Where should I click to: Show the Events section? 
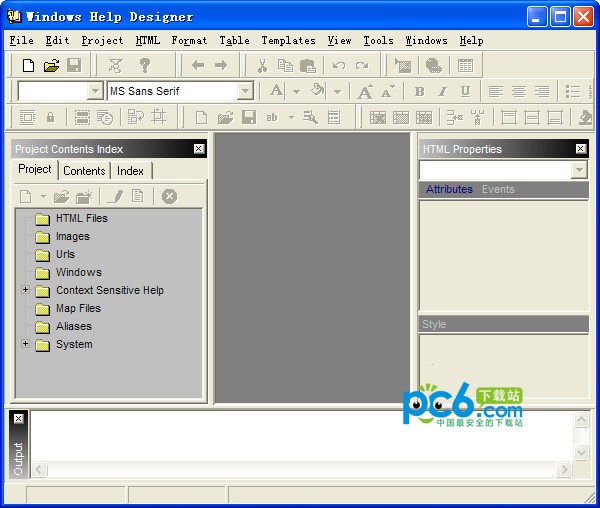click(498, 189)
